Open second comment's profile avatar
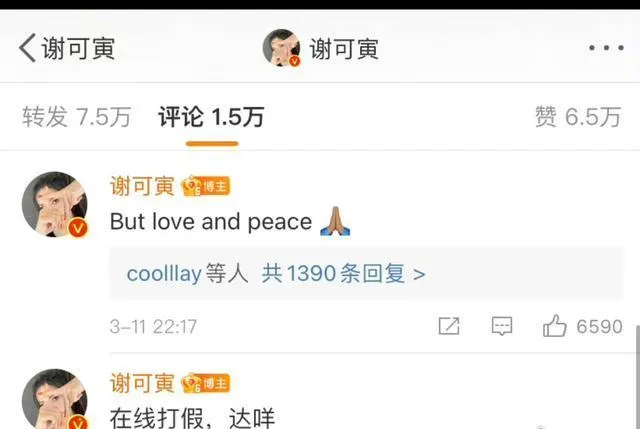Screen dimensions: 640x429 point(55,399)
